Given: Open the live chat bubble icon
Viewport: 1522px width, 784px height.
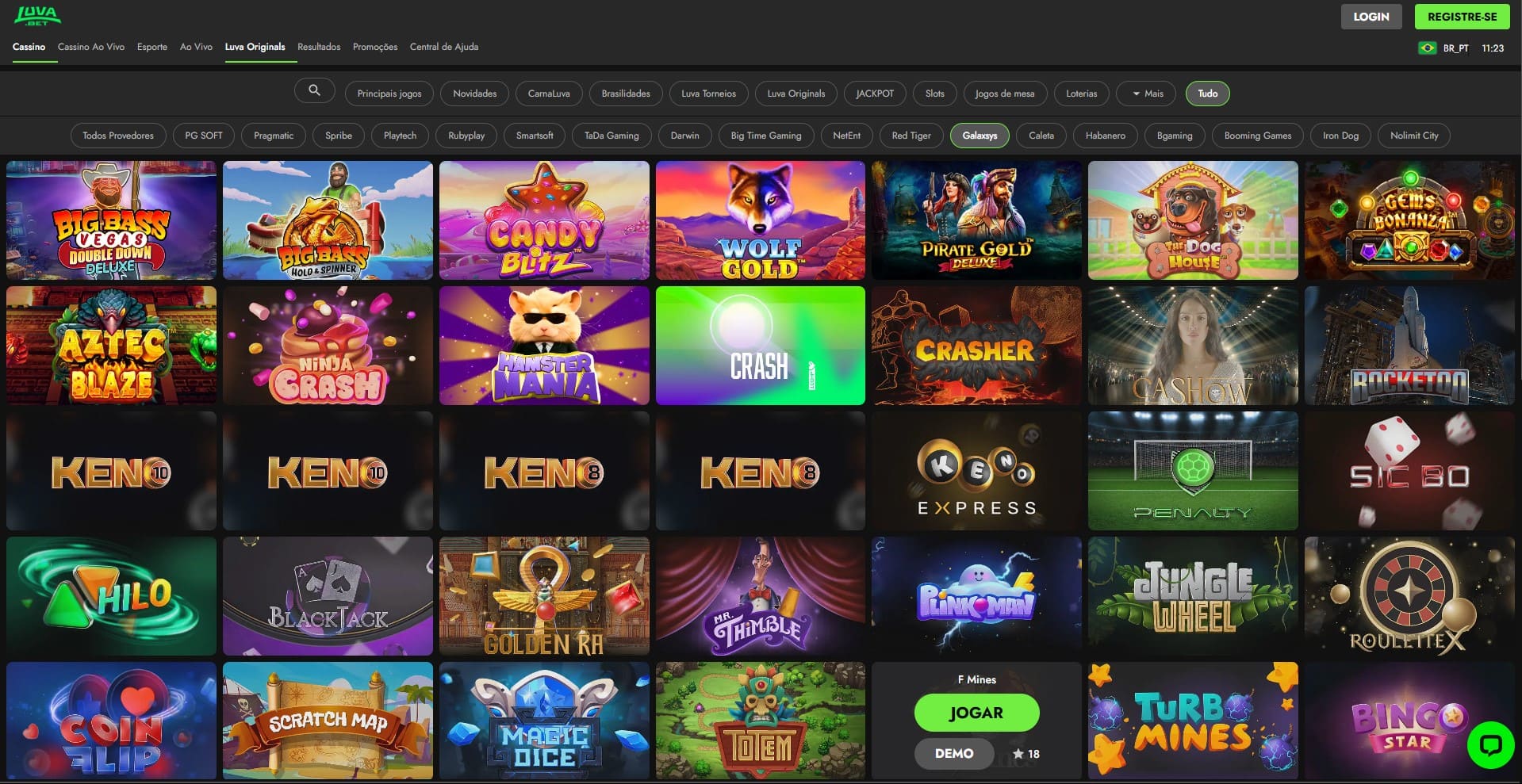Looking at the screenshot, I should tap(1490, 744).
